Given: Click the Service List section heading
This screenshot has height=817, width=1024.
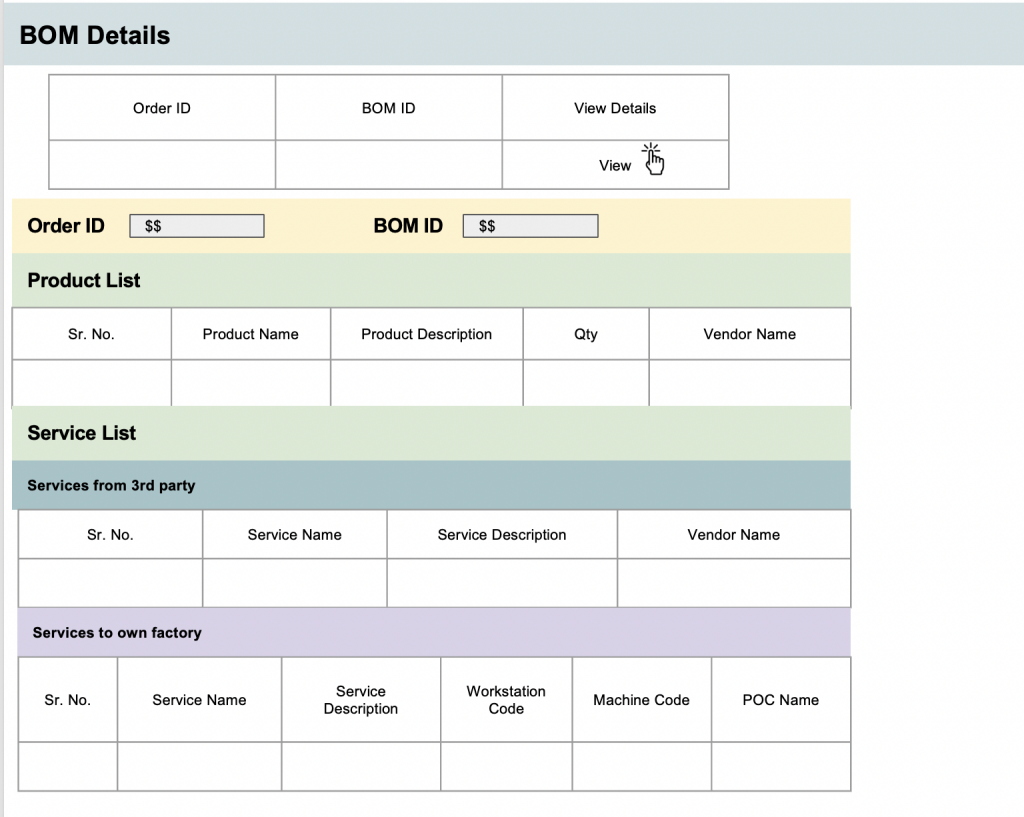Looking at the screenshot, I should point(82,433).
